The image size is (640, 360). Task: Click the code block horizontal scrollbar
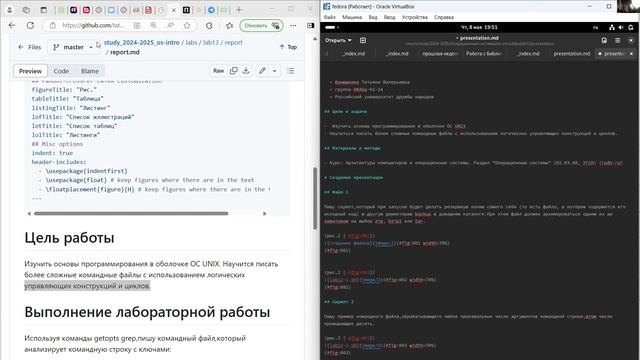(x=131, y=213)
